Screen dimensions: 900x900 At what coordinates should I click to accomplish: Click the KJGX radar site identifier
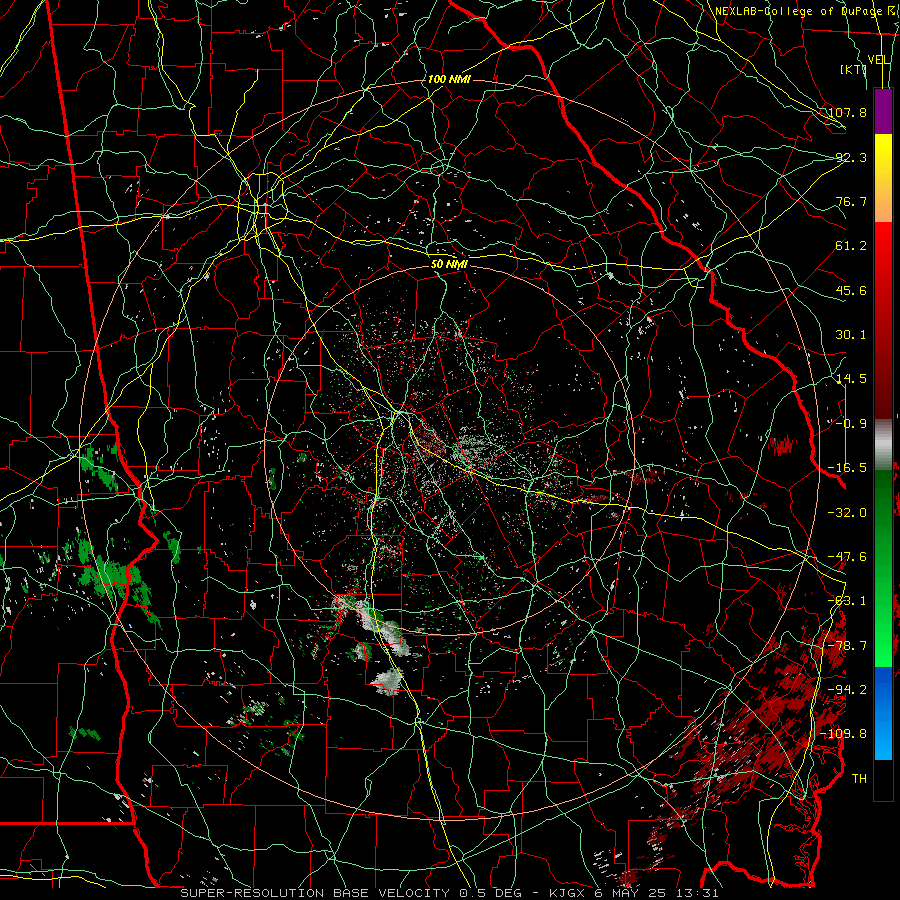[569, 893]
